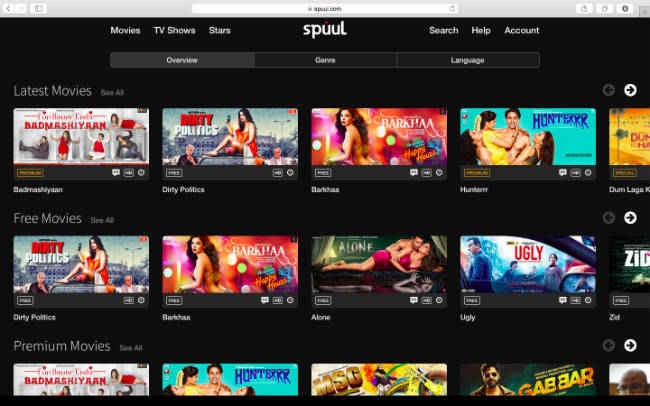Image resolution: width=650 pixels, height=406 pixels.
Task: Click the Free badge on Ugly card
Action: (x=472, y=300)
